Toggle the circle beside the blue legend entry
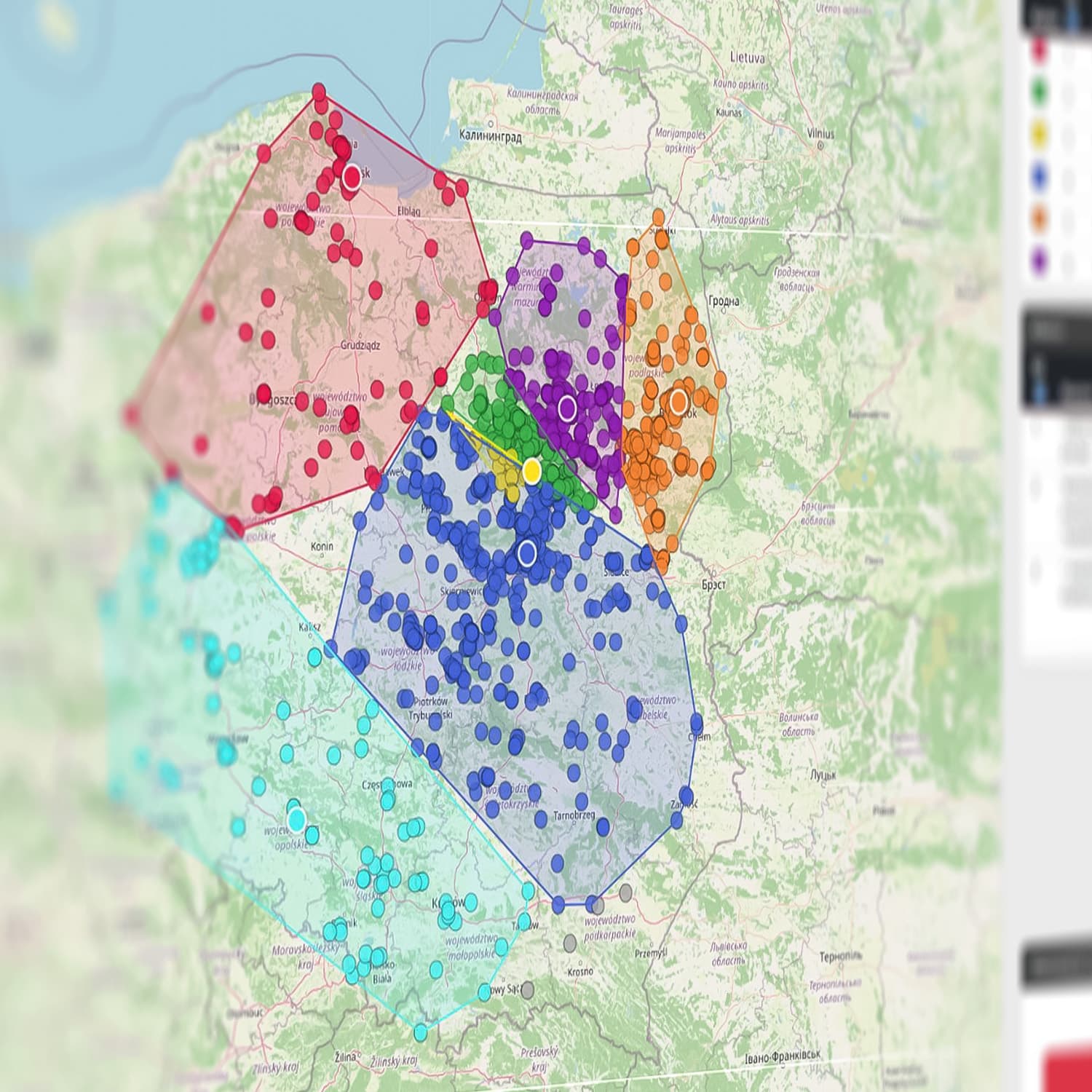Viewport: 1092px width, 1092px height. [1068, 179]
